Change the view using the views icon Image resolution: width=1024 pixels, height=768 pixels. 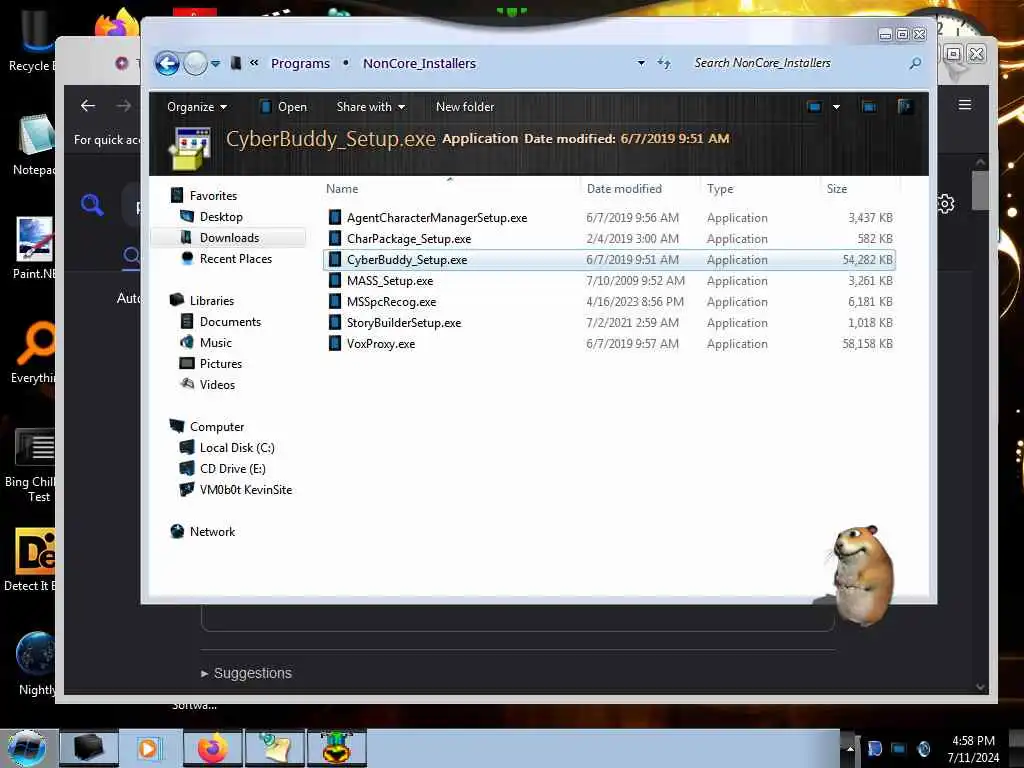(x=814, y=106)
